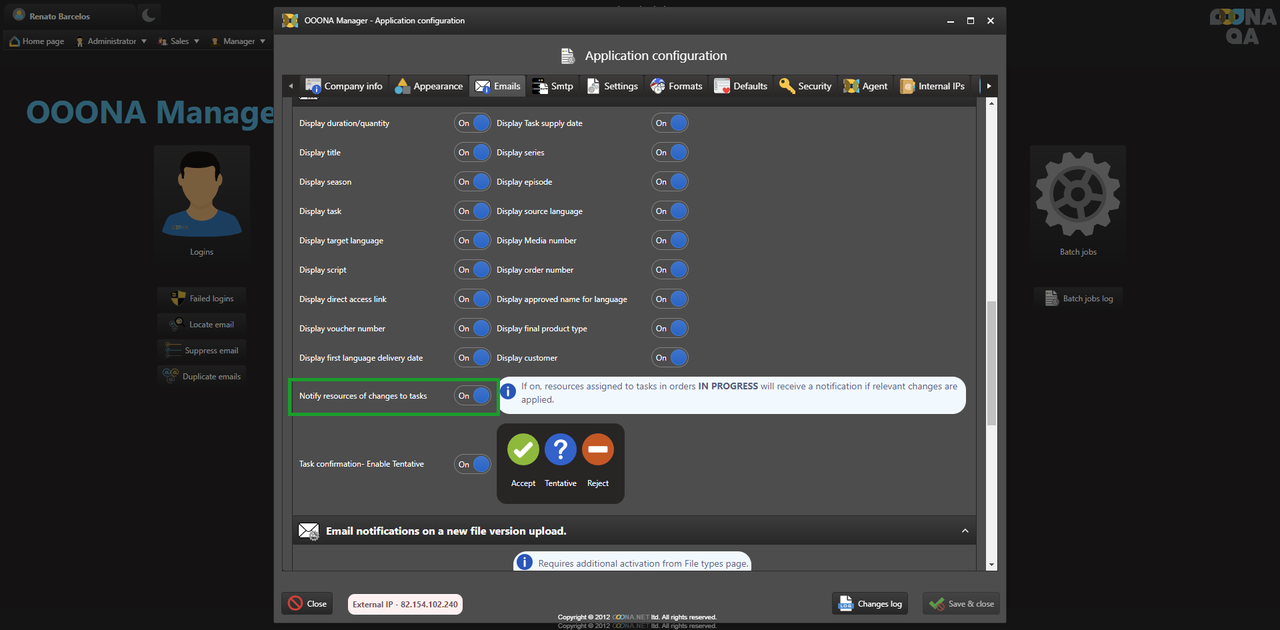The image size is (1280, 630).
Task: Open the Administrator dropdown menu
Action: point(111,42)
